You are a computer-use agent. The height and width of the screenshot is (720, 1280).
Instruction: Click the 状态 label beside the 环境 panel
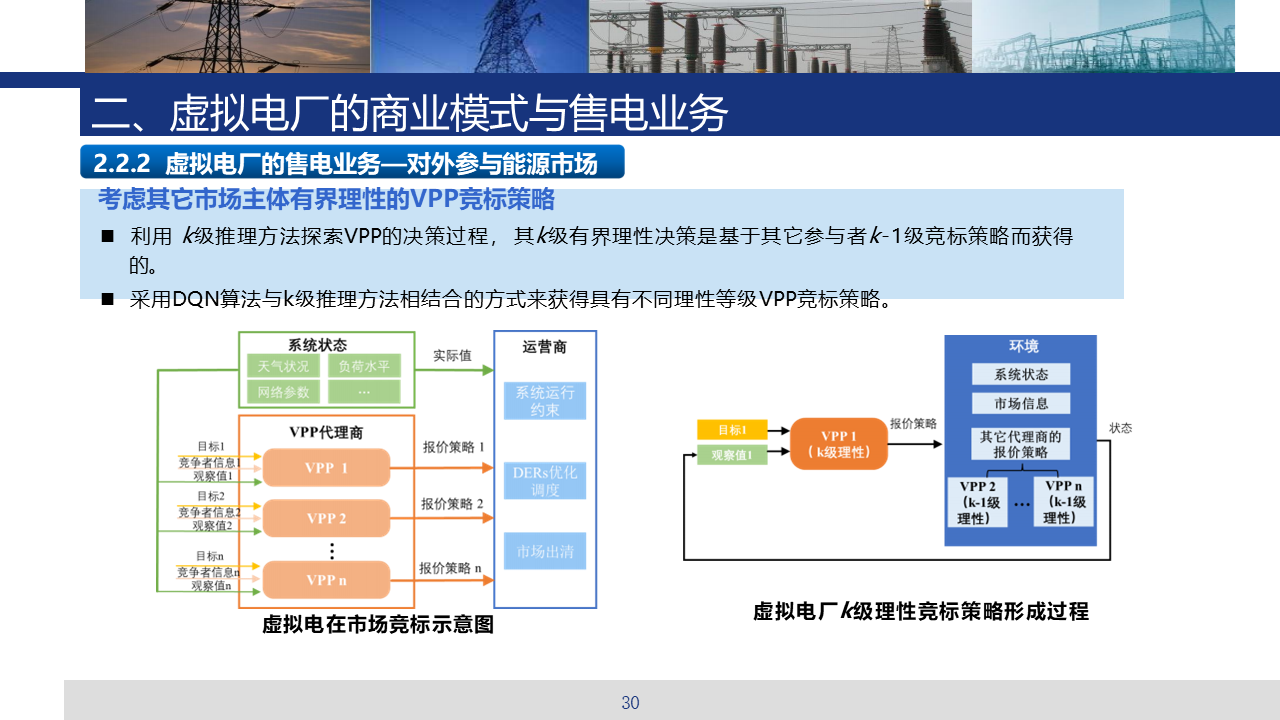[1121, 428]
